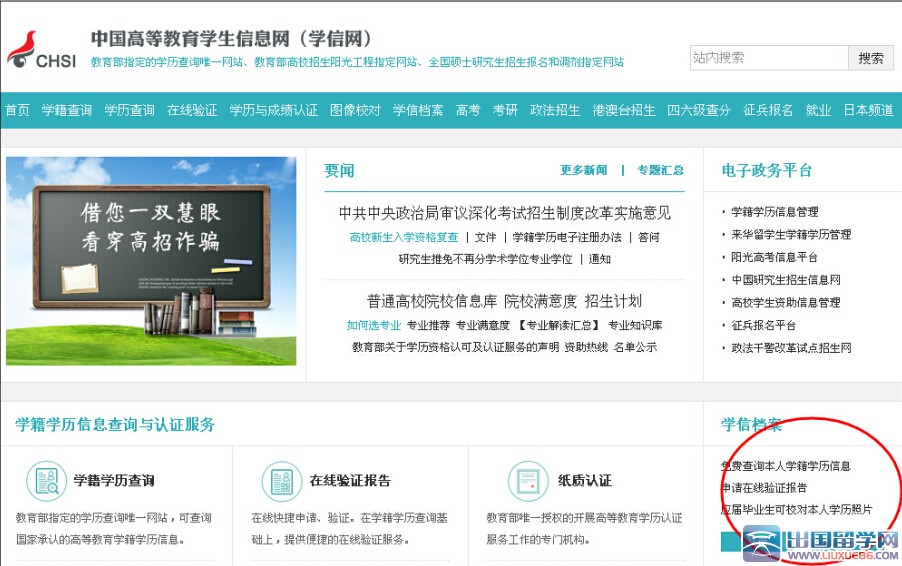The image size is (902, 566).
Task: Click the 纸质认证 certificate icon
Action: (x=528, y=481)
